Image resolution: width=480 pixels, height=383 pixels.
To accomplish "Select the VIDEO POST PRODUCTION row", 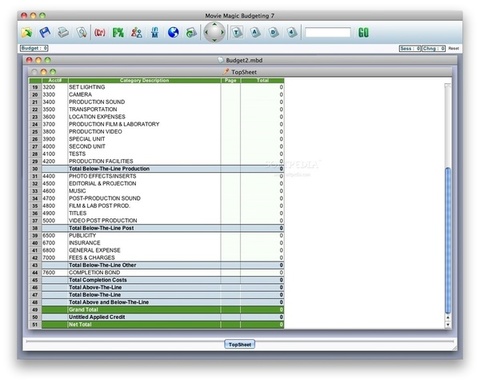I will [x=156, y=220].
